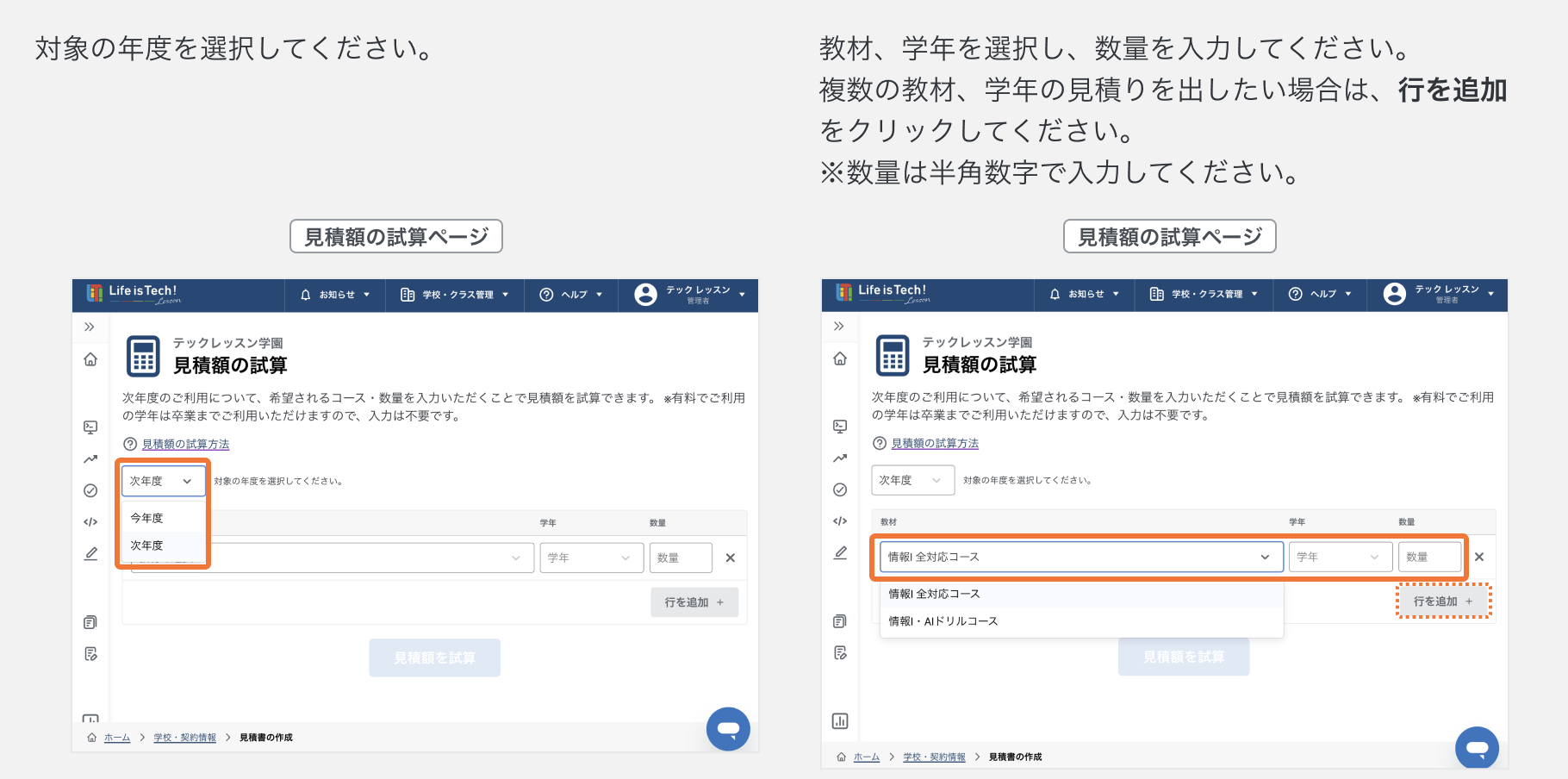
Task: Click the pencil icon in the right screenshot's sidebar
Action: pyautogui.click(x=840, y=552)
